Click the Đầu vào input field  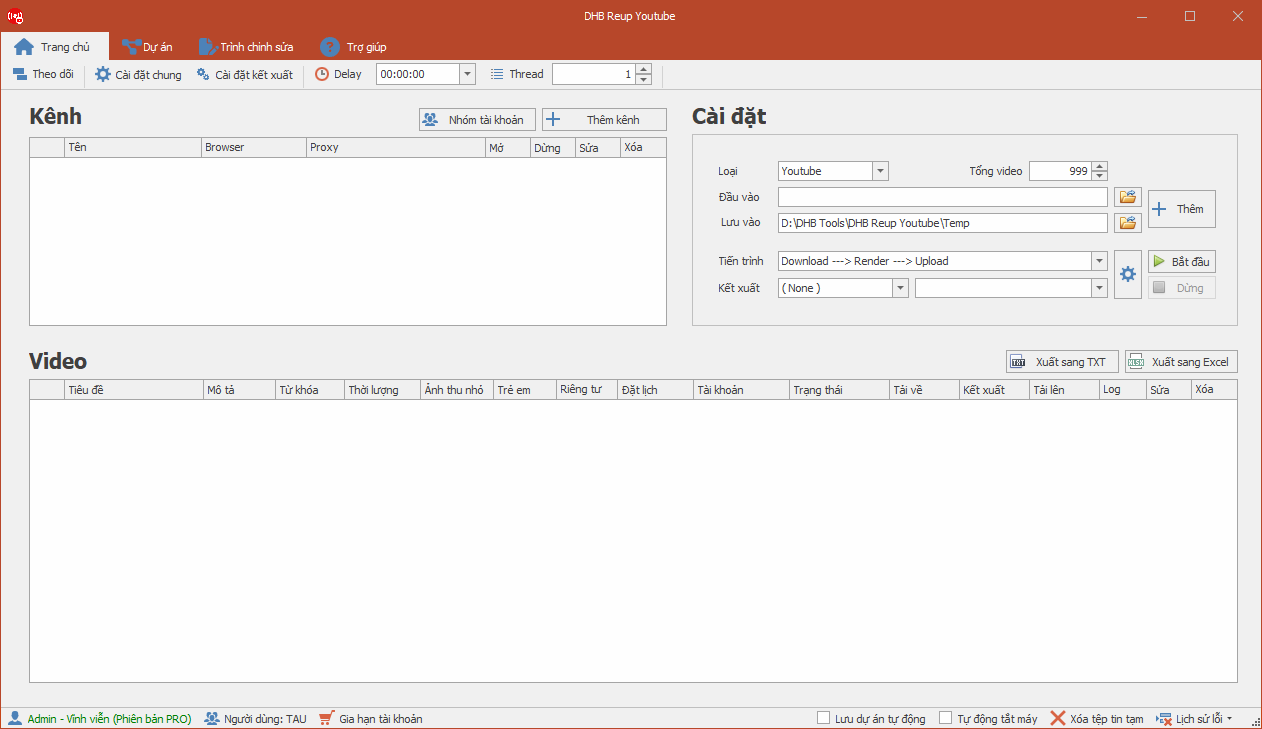pos(943,197)
